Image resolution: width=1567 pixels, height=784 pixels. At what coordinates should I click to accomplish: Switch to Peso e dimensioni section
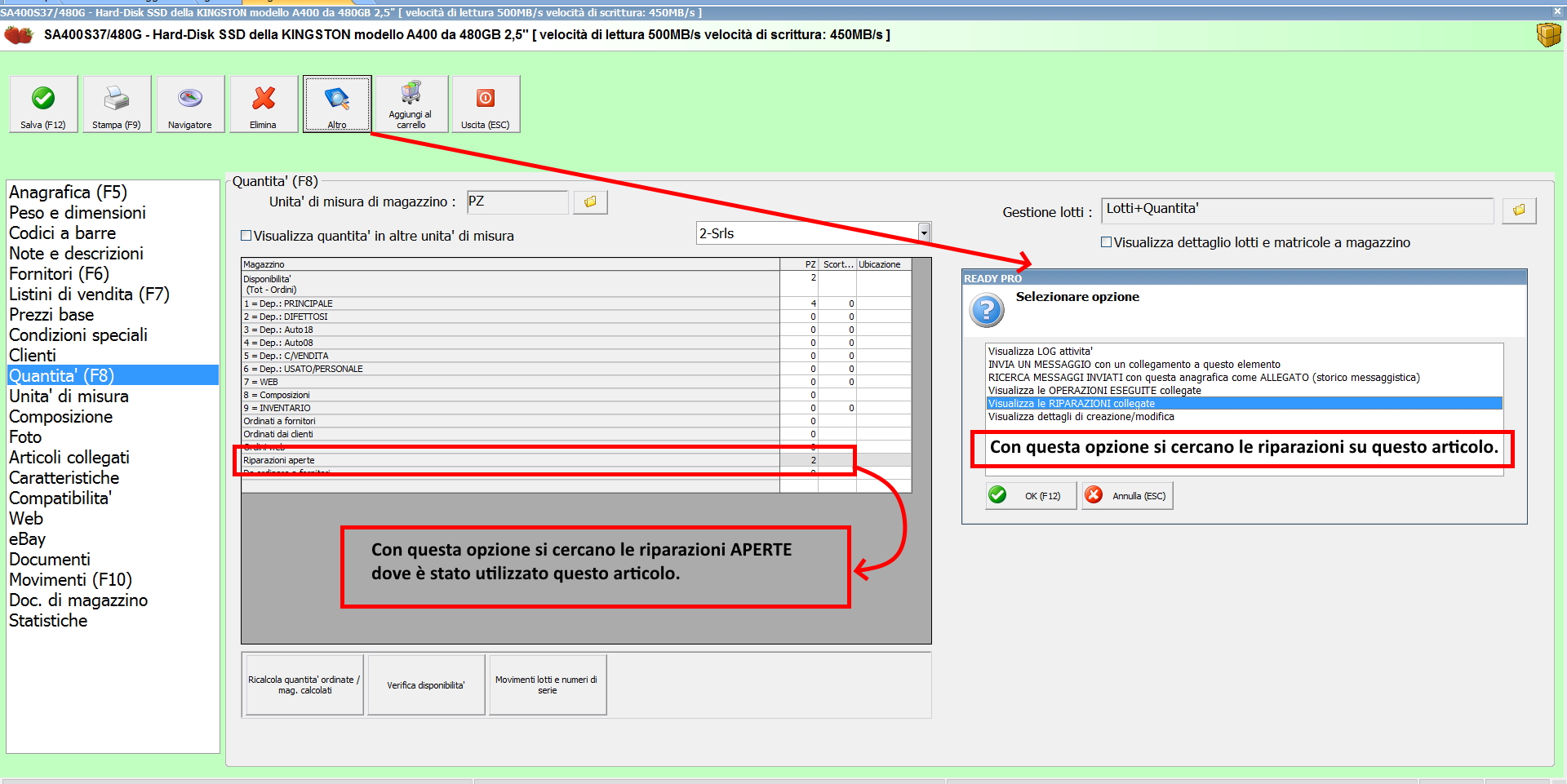coord(78,212)
